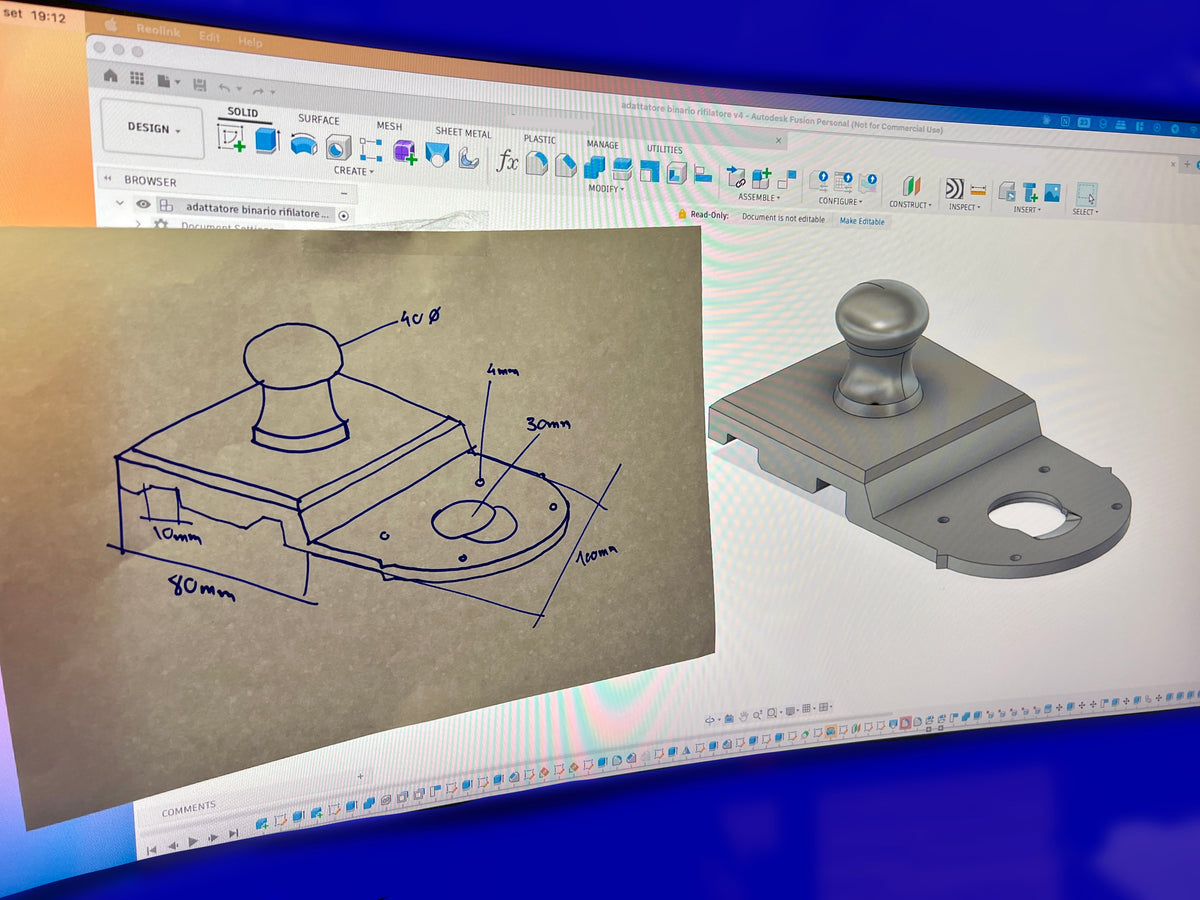Expand the CREATE dropdown menu
The width and height of the screenshot is (1200, 900).
(x=354, y=172)
